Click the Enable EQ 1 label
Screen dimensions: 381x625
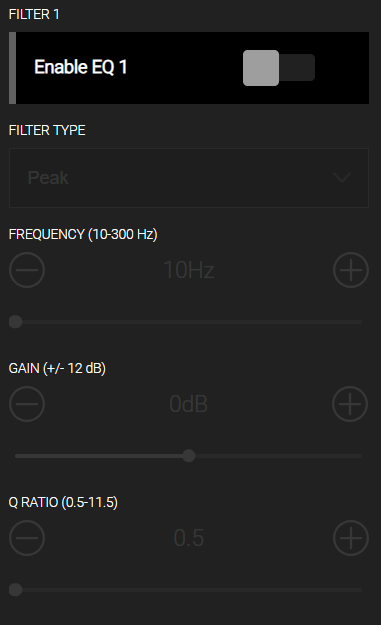pyautogui.click(x=81, y=67)
